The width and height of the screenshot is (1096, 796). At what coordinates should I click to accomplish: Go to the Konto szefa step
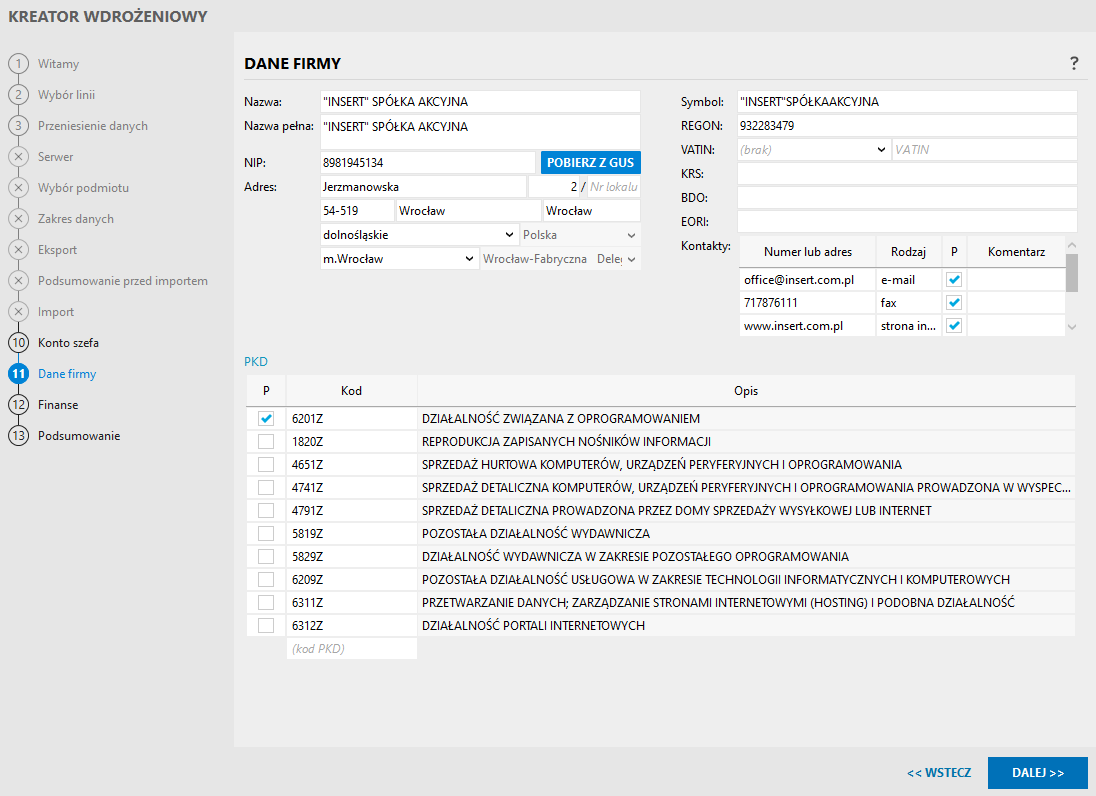[68, 343]
